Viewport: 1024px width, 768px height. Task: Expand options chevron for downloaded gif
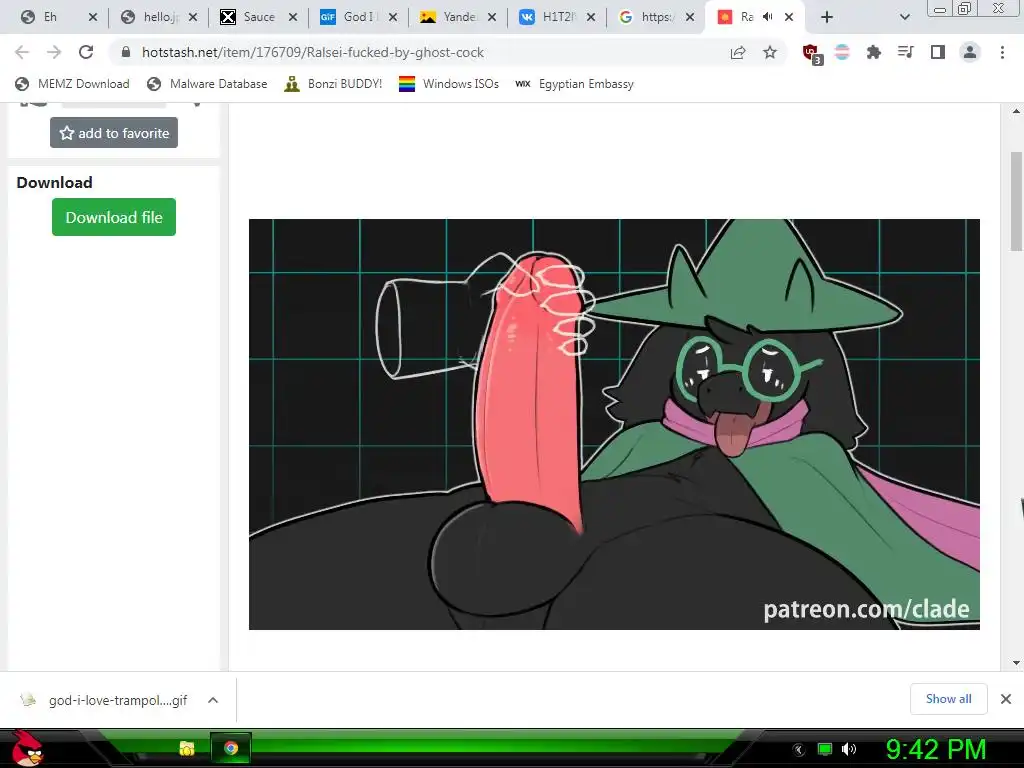(x=213, y=700)
